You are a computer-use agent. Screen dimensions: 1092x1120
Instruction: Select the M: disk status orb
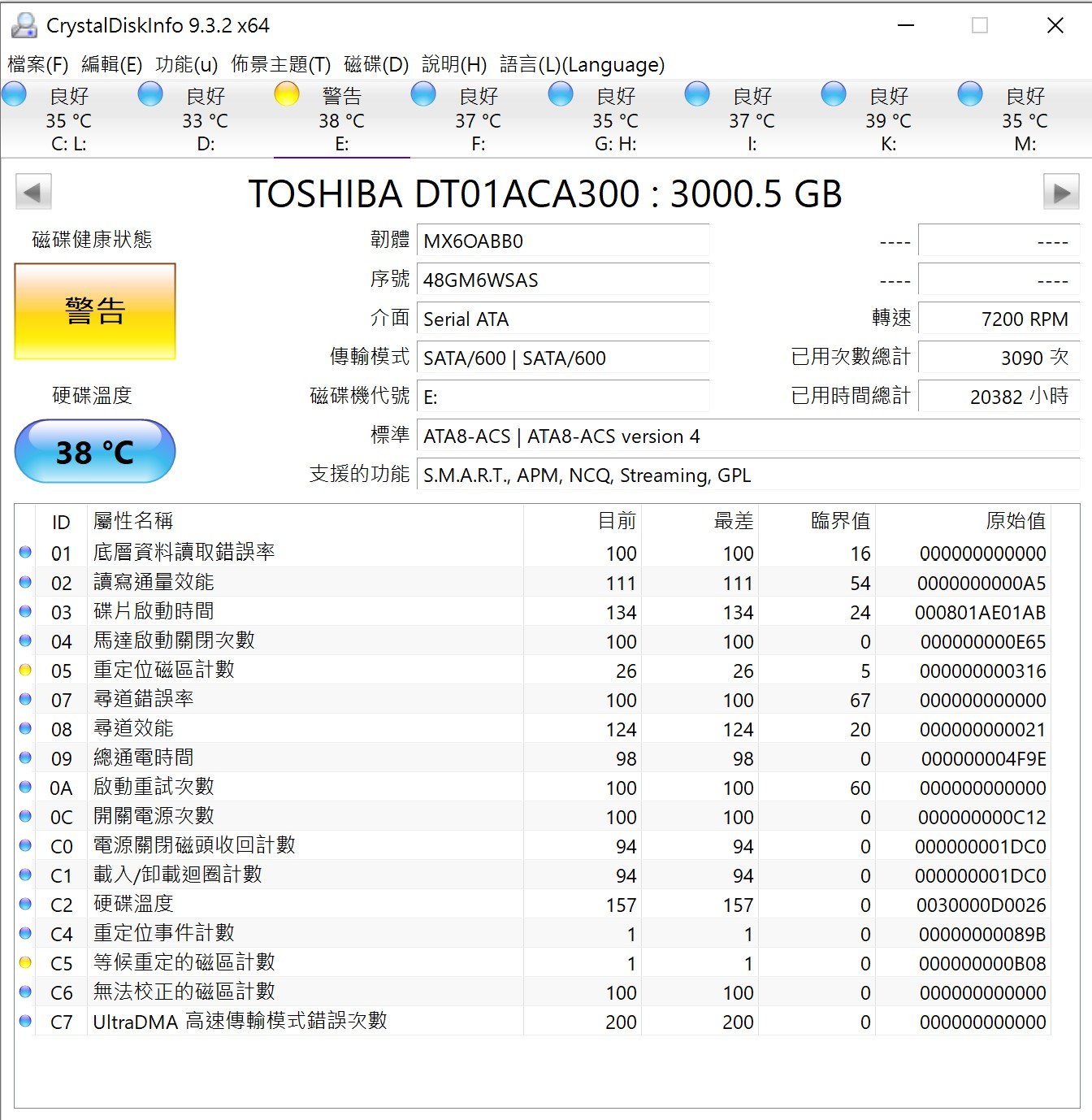coord(970,94)
